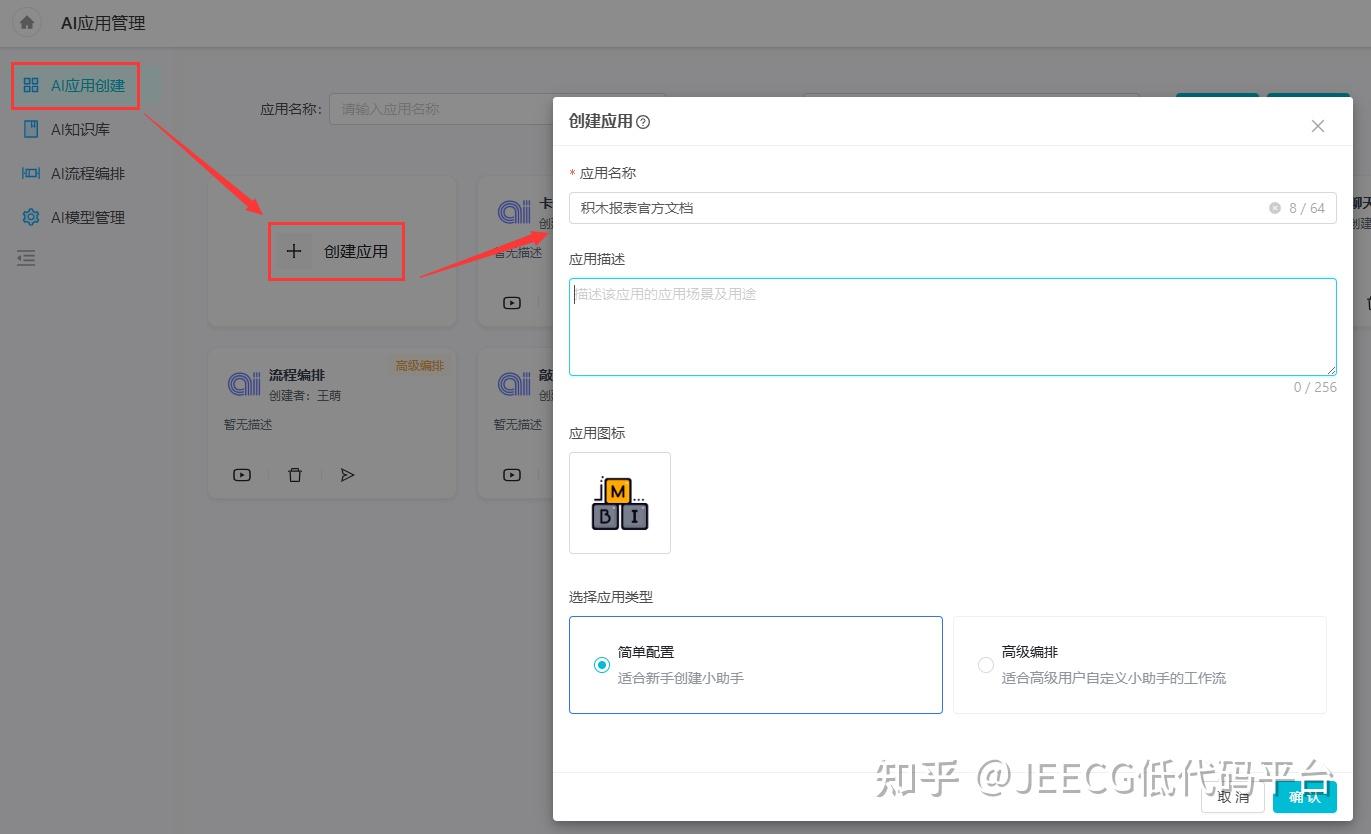Delete the 流程编排 app via trash icon
This screenshot has height=834, width=1371.
pyautogui.click(x=295, y=475)
